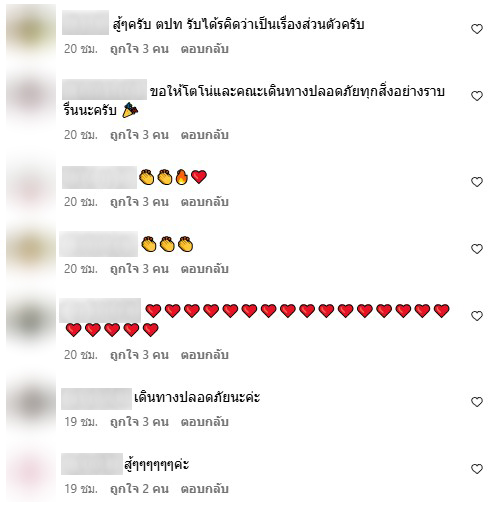Open blurred username of 'เดินทางปลอดภัยนะค่ะ' commenter
Image resolution: width=495 pixels, height=508 pixels.
tap(96, 399)
